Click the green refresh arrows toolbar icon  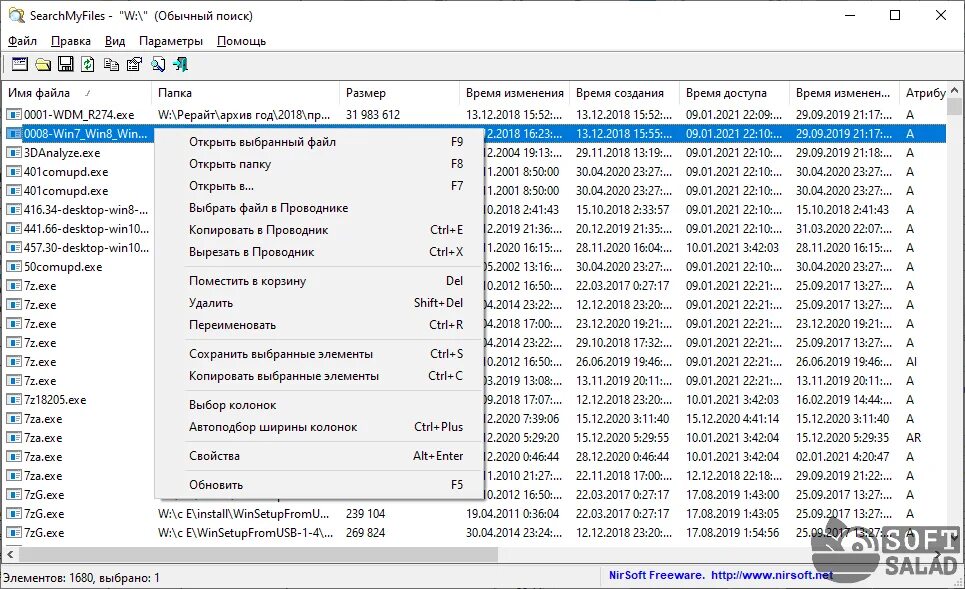(88, 64)
